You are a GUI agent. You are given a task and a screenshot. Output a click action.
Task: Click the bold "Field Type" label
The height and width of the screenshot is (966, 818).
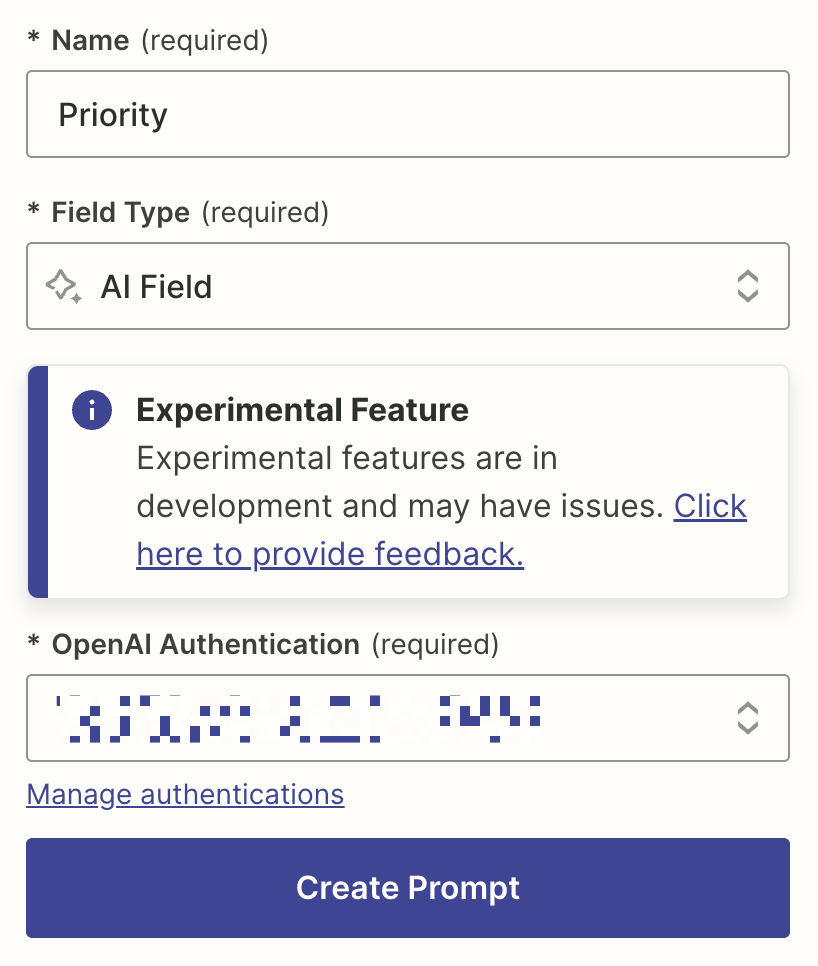point(120,213)
